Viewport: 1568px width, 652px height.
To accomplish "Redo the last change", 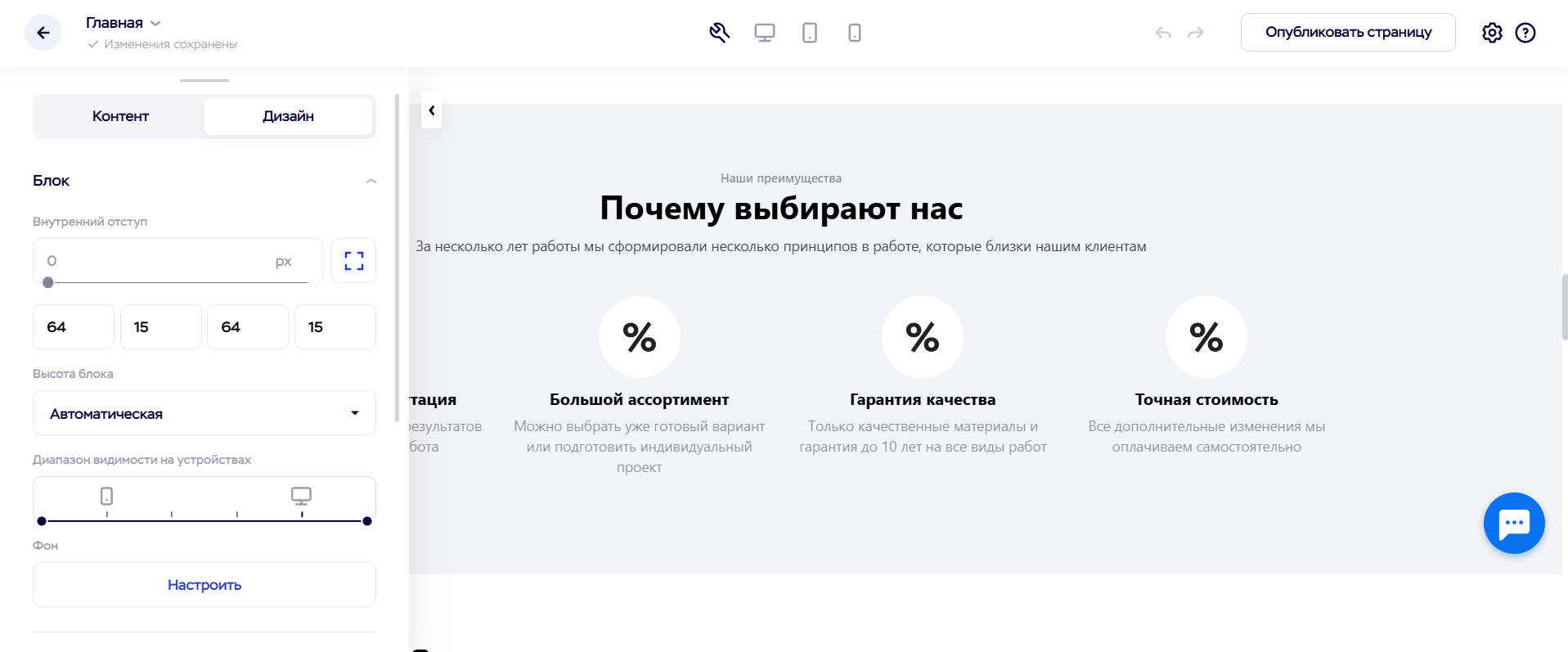I will click(x=1196, y=33).
